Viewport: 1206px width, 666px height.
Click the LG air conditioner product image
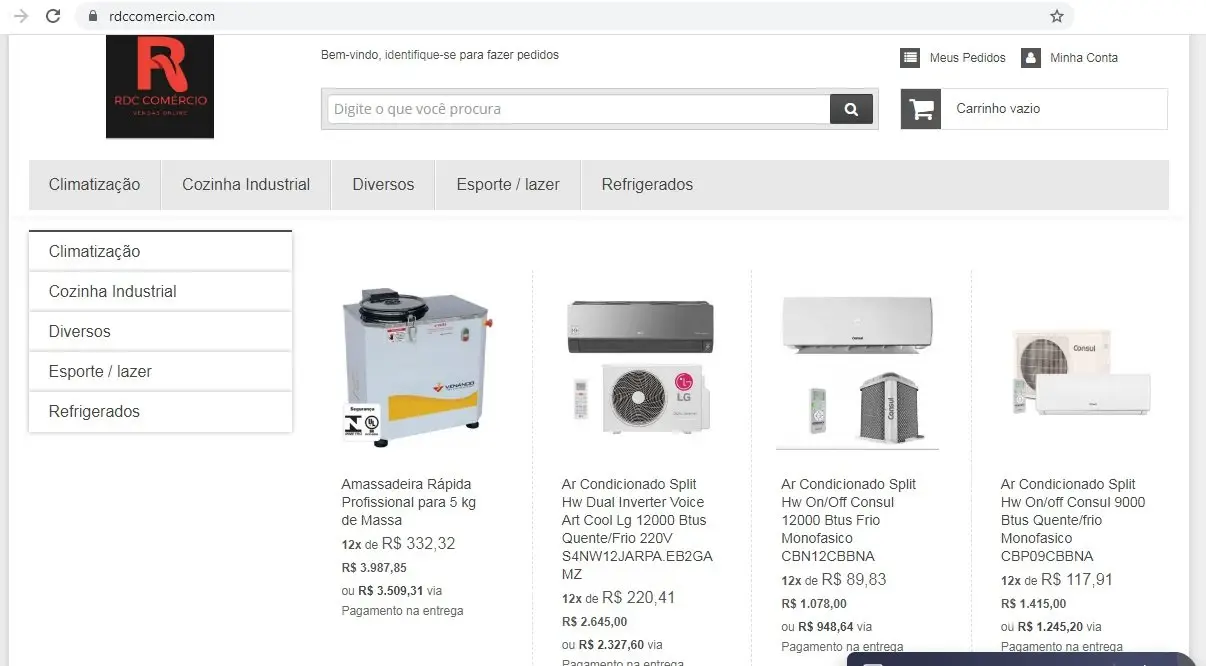(640, 366)
